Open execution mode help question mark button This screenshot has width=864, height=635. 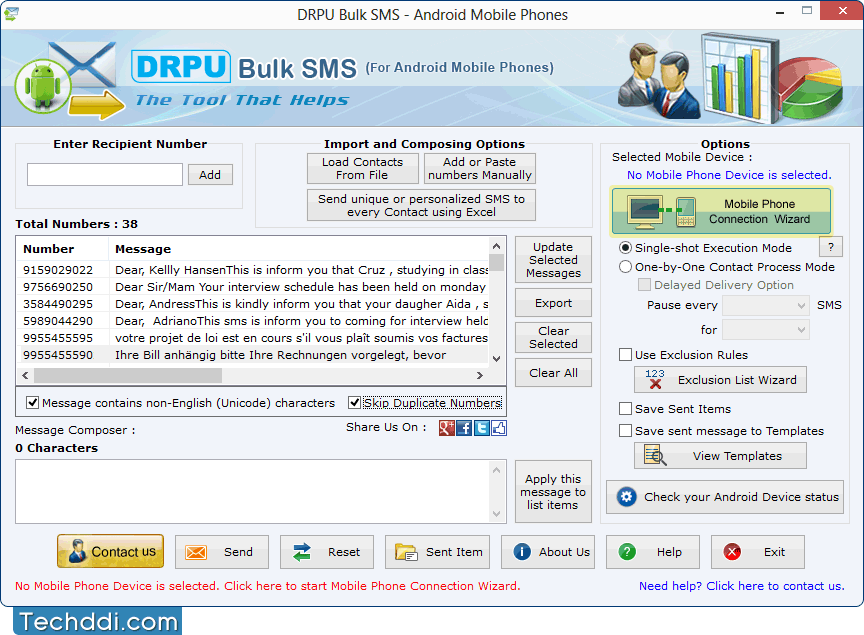831,247
